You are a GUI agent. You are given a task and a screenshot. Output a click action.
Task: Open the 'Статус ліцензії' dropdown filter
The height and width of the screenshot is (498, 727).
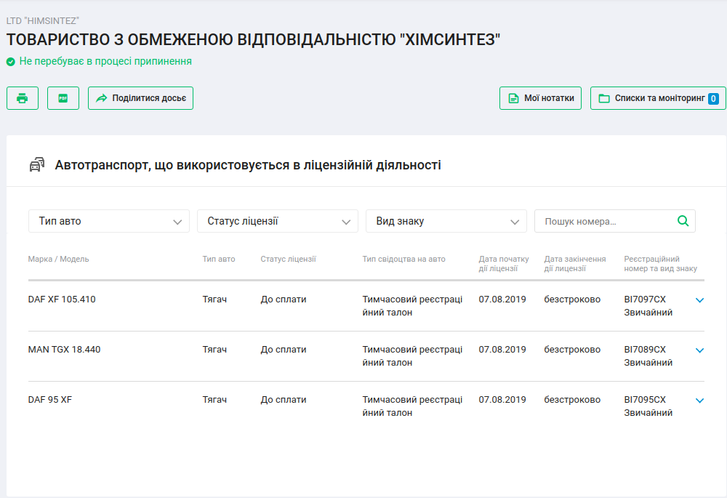278,221
